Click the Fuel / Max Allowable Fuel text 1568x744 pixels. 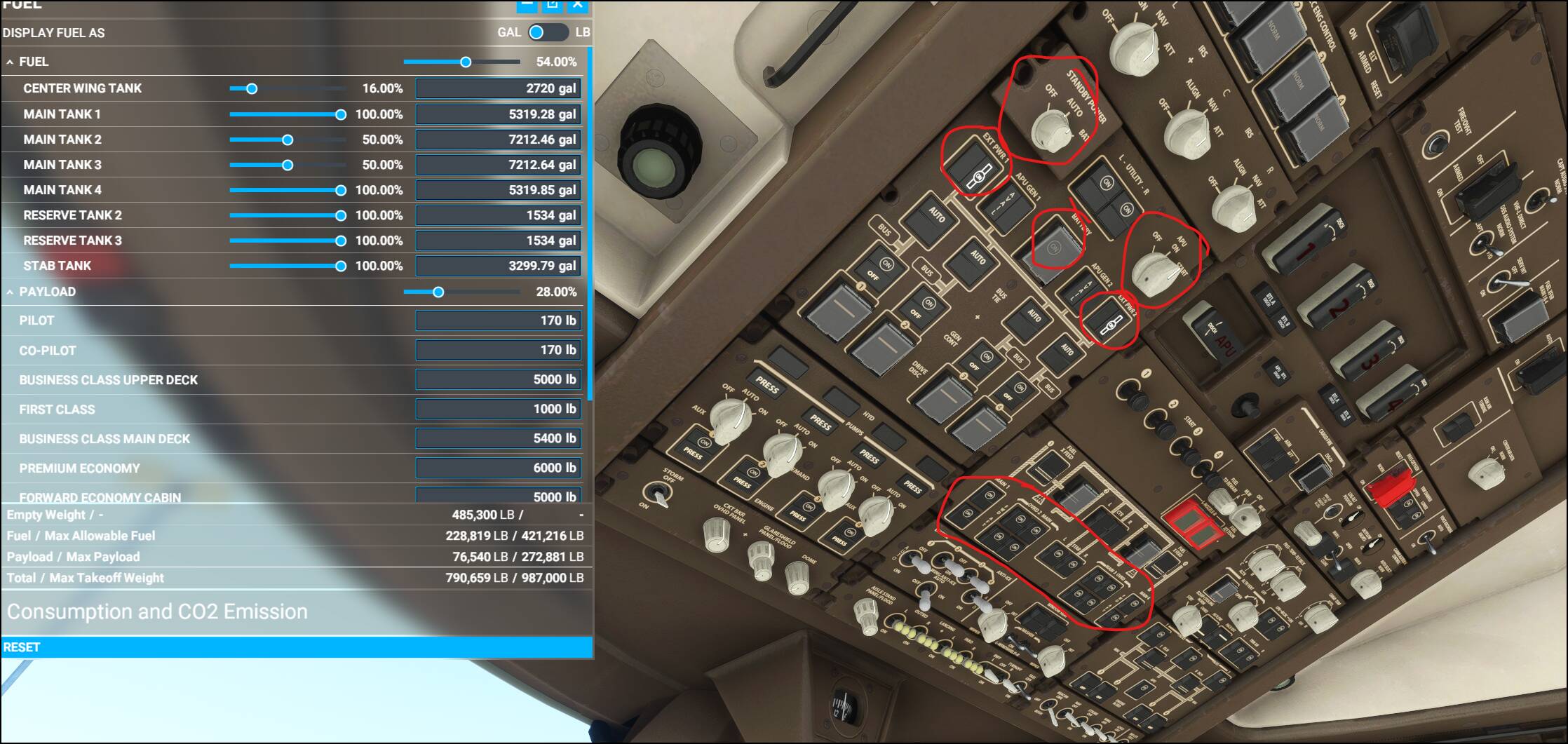[x=81, y=536]
